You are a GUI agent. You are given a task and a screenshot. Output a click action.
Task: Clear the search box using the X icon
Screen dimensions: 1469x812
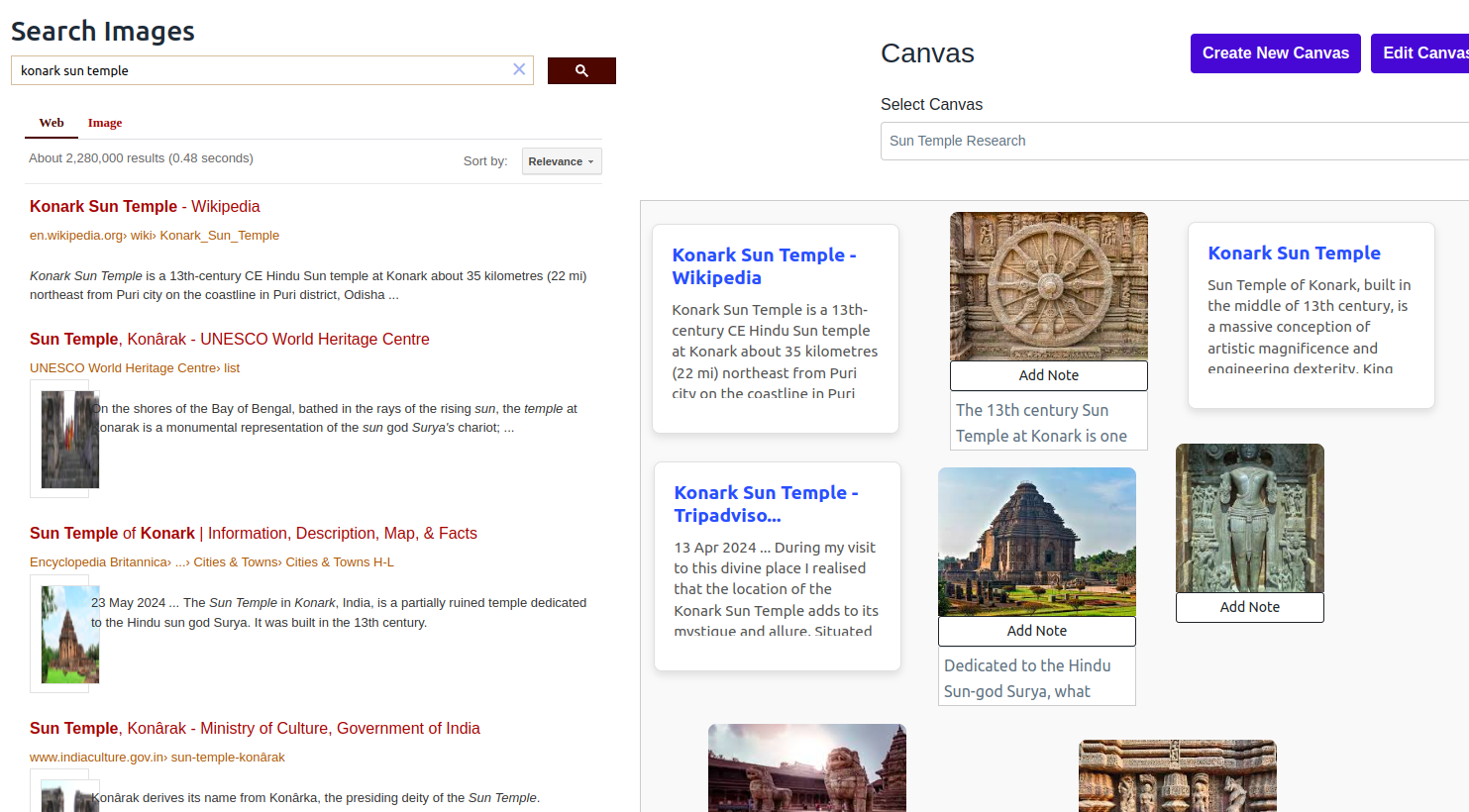point(518,69)
